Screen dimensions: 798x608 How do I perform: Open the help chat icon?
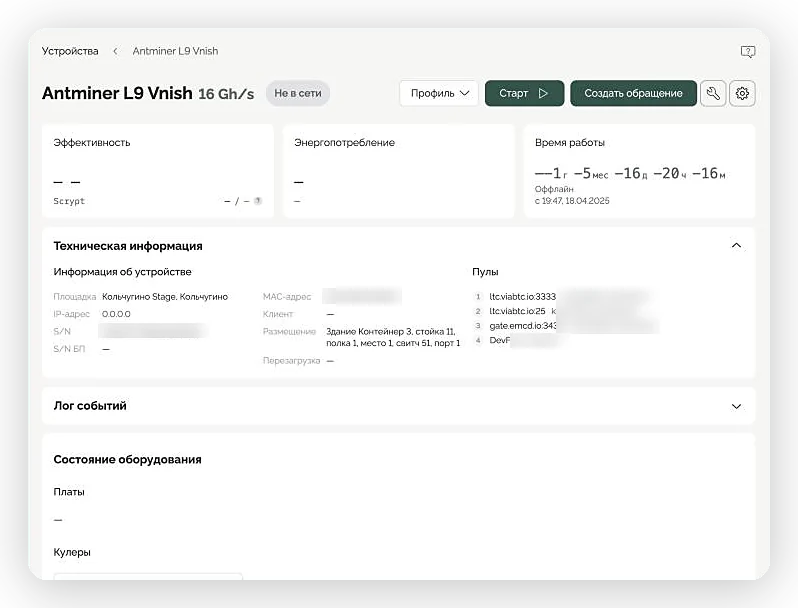tap(748, 51)
